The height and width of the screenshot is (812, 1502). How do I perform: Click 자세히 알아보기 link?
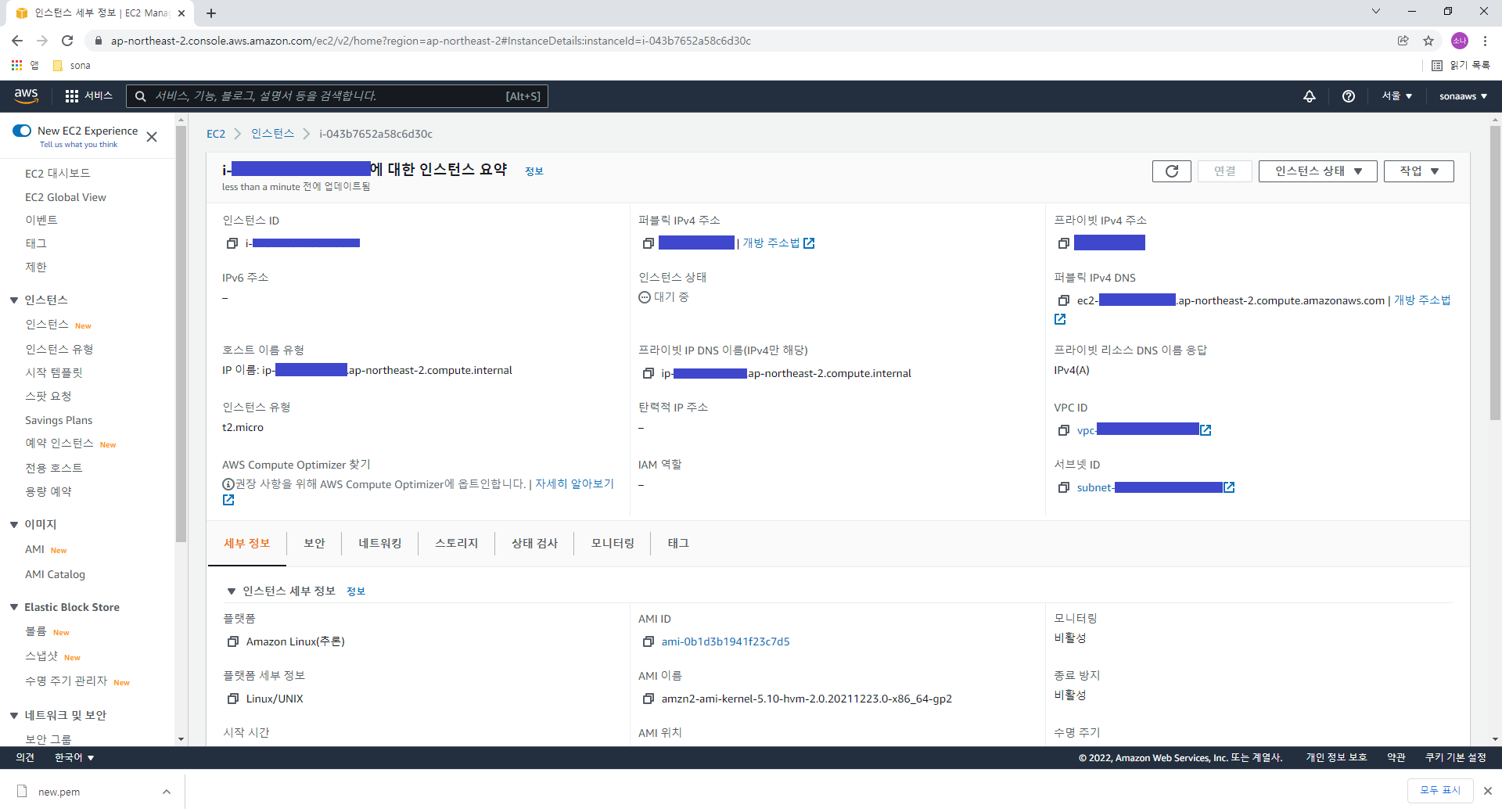574,484
